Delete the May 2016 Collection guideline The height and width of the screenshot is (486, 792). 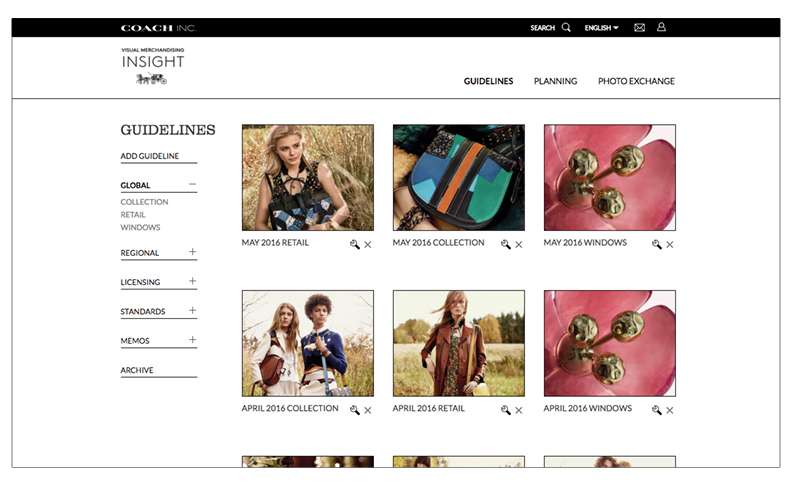click(x=519, y=245)
